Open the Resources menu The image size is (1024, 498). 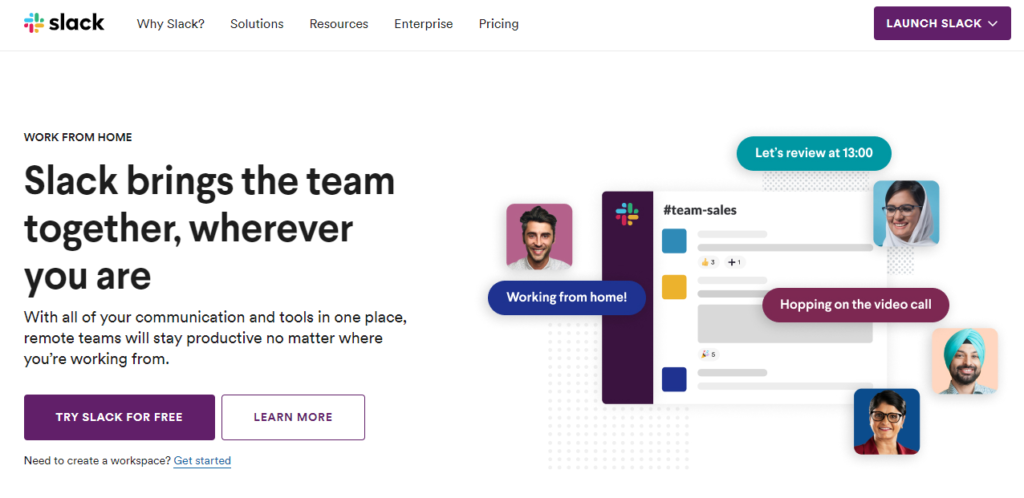339,24
